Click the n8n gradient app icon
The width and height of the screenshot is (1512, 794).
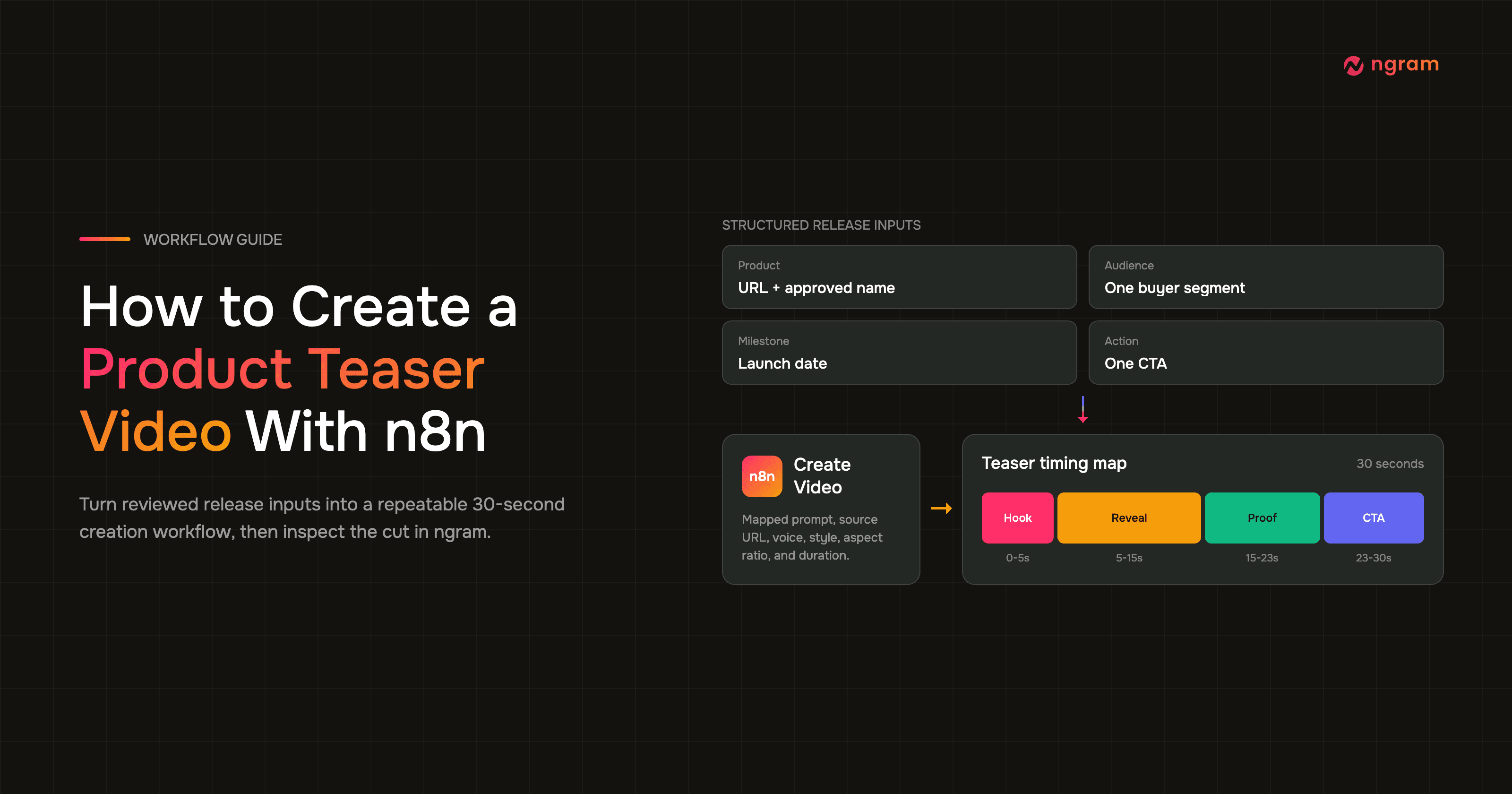click(761, 476)
